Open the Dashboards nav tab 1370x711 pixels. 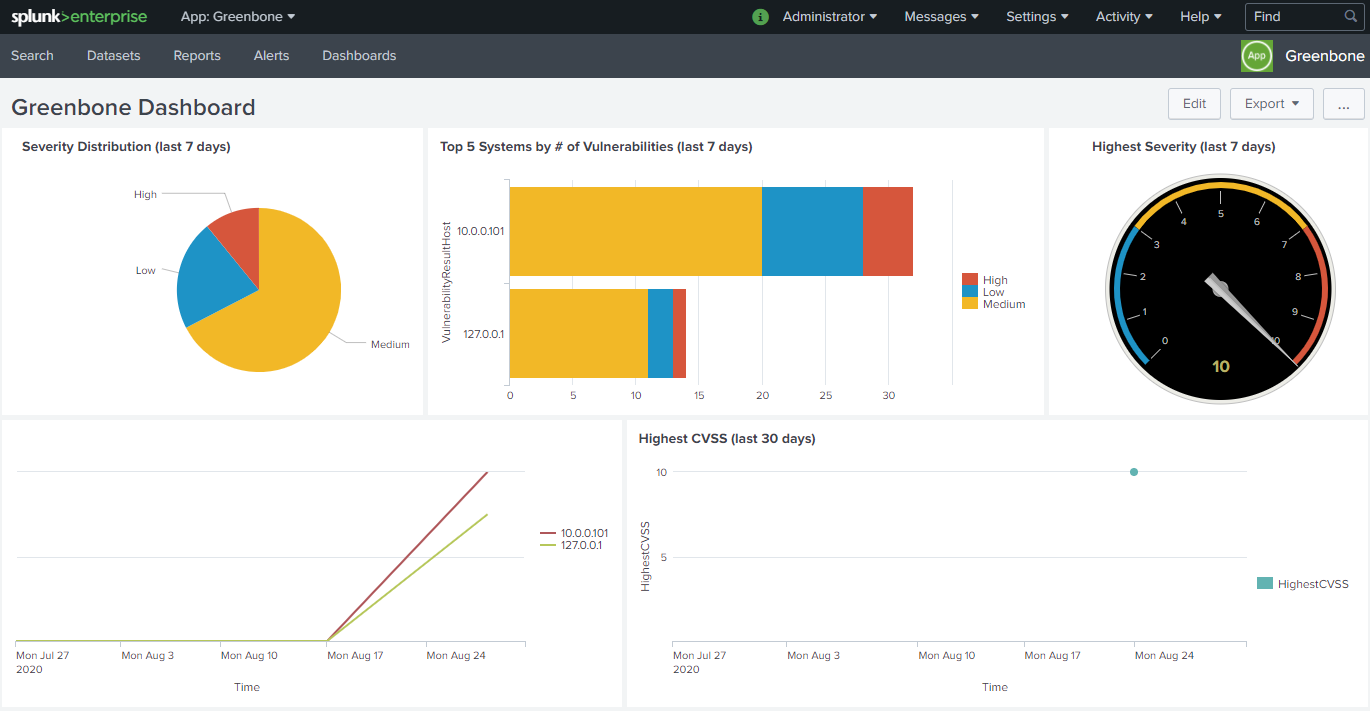click(359, 56)
